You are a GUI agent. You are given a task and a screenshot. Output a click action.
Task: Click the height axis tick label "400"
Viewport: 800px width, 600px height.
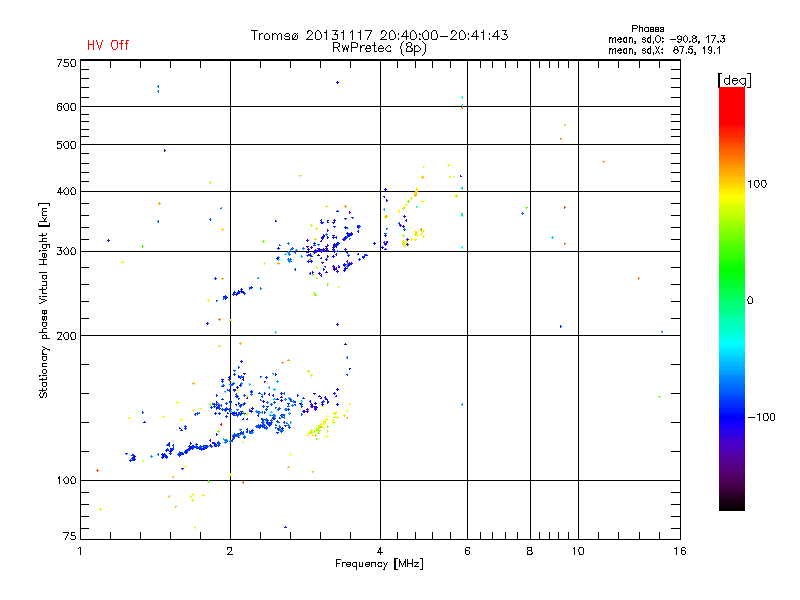(66, 191)
